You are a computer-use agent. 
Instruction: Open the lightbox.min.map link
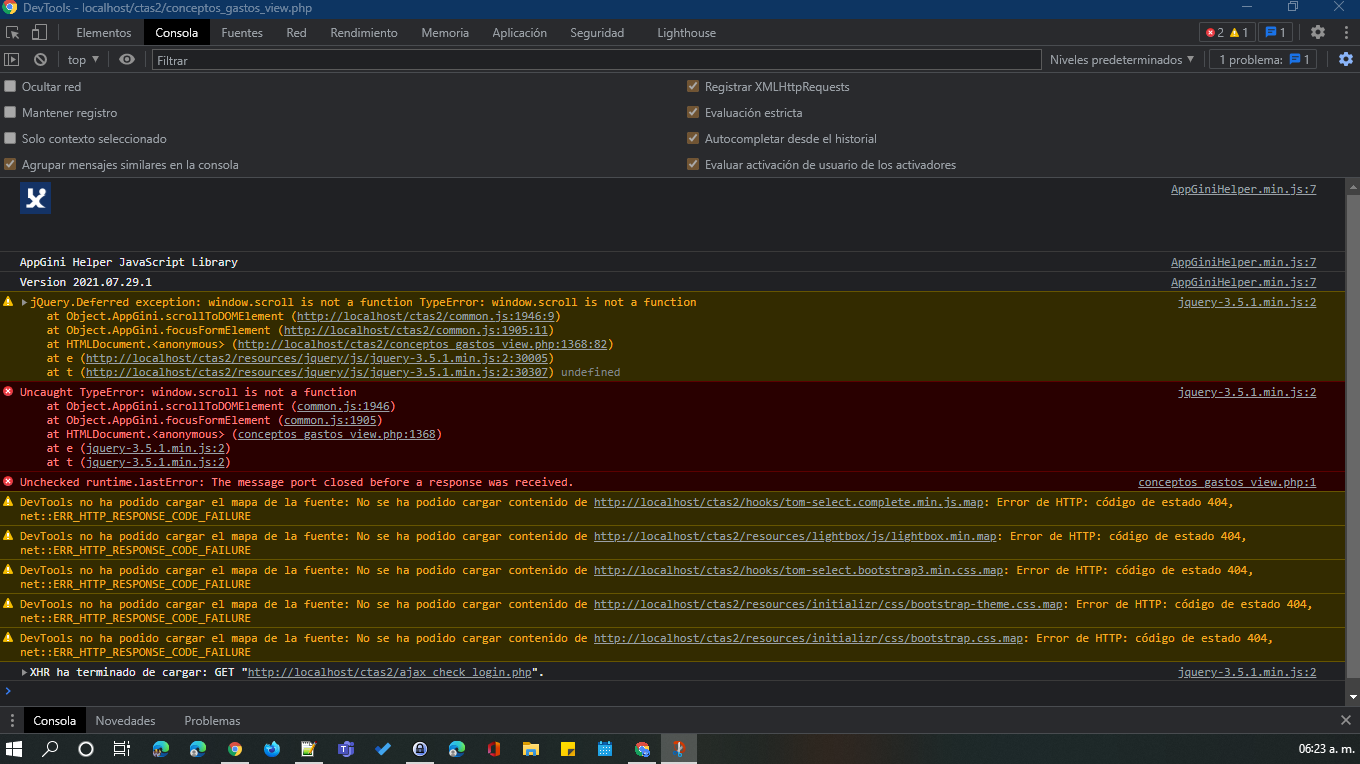pyautogui.click(x=795, y=536)
